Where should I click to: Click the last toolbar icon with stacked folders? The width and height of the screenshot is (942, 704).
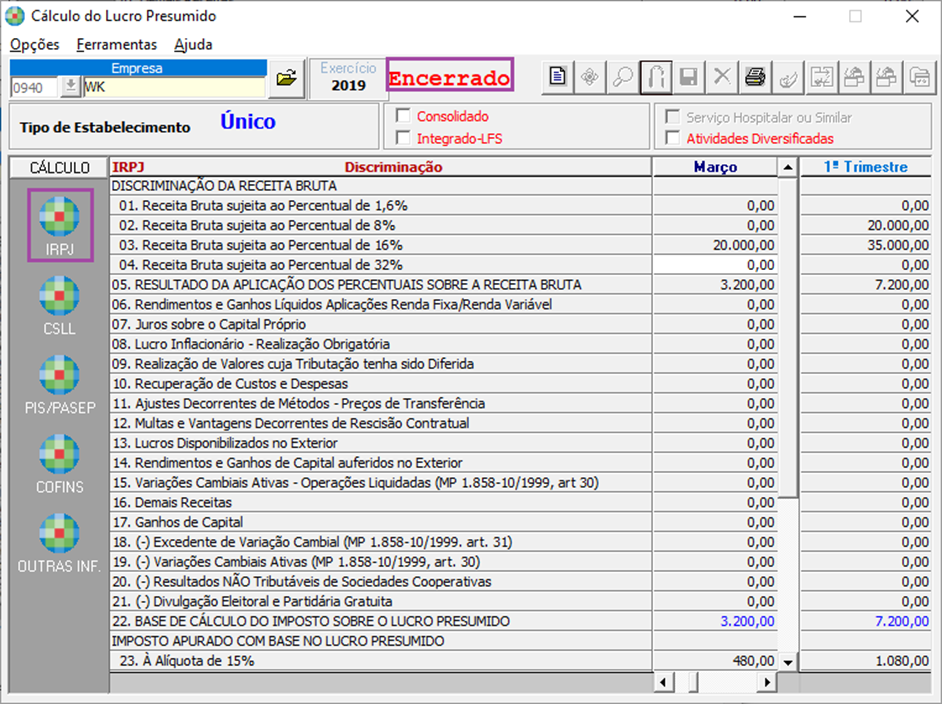(x=919, y=77)
